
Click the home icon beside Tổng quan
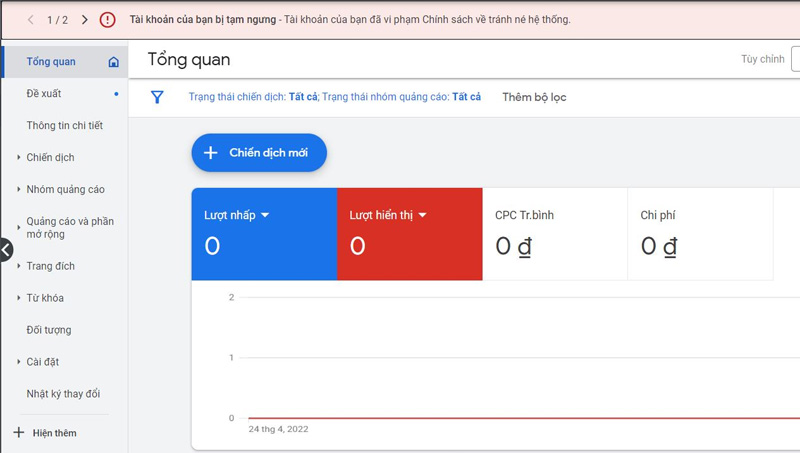pos(113,62)
